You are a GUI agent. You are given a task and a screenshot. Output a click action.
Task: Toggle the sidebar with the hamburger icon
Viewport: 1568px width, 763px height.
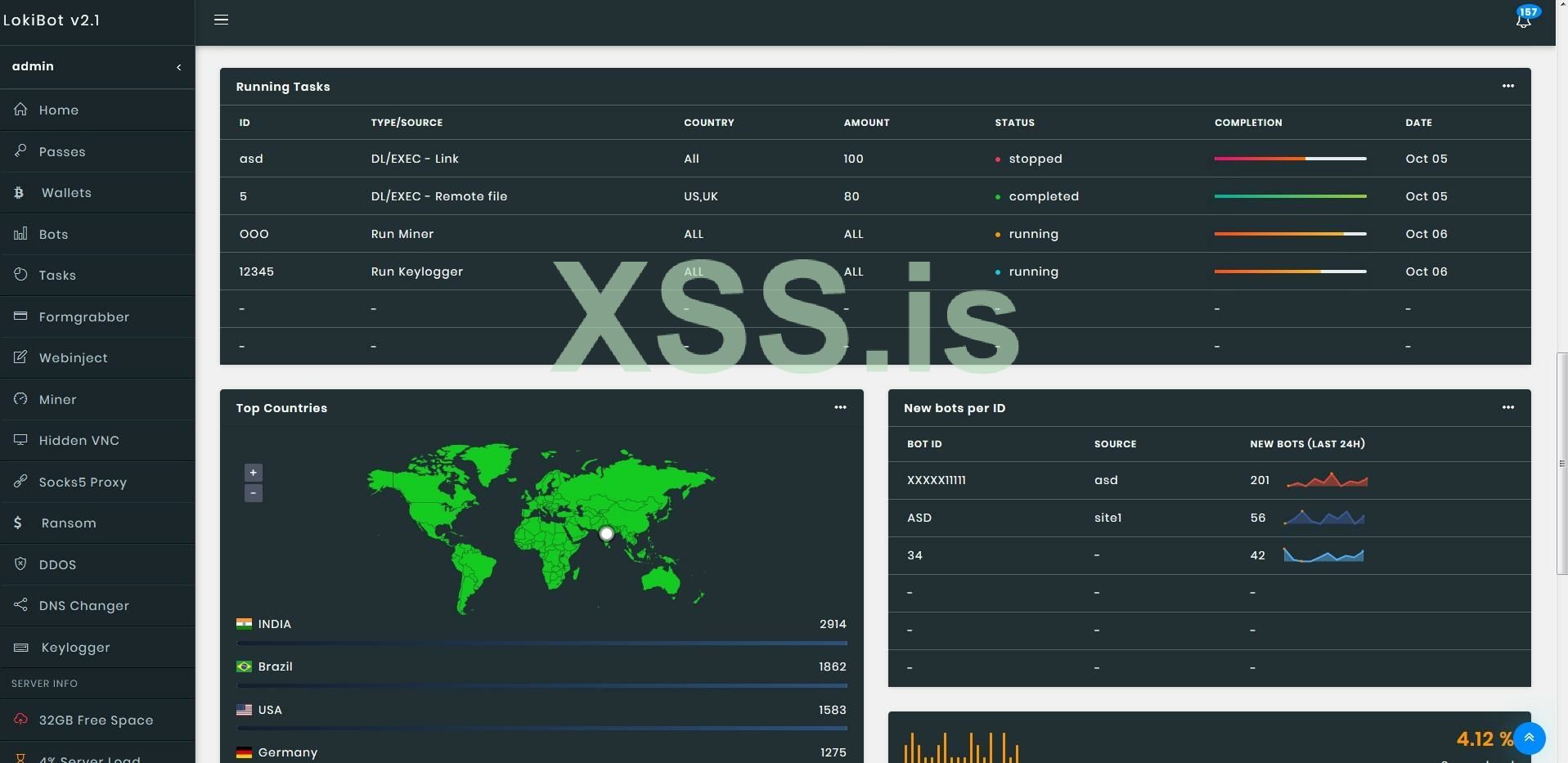221,20
